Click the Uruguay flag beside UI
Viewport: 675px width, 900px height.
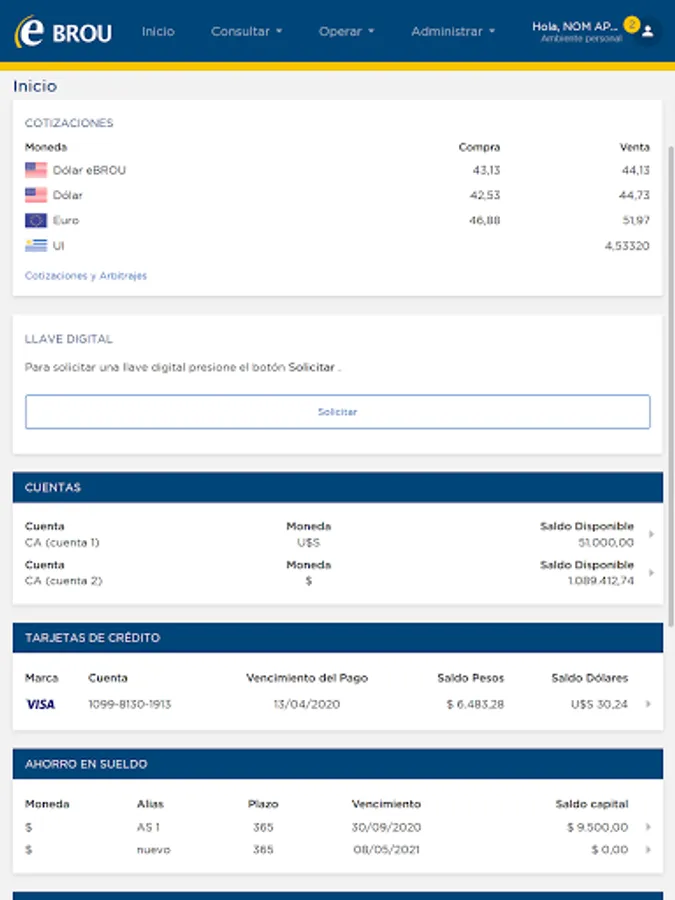point(36,245)
